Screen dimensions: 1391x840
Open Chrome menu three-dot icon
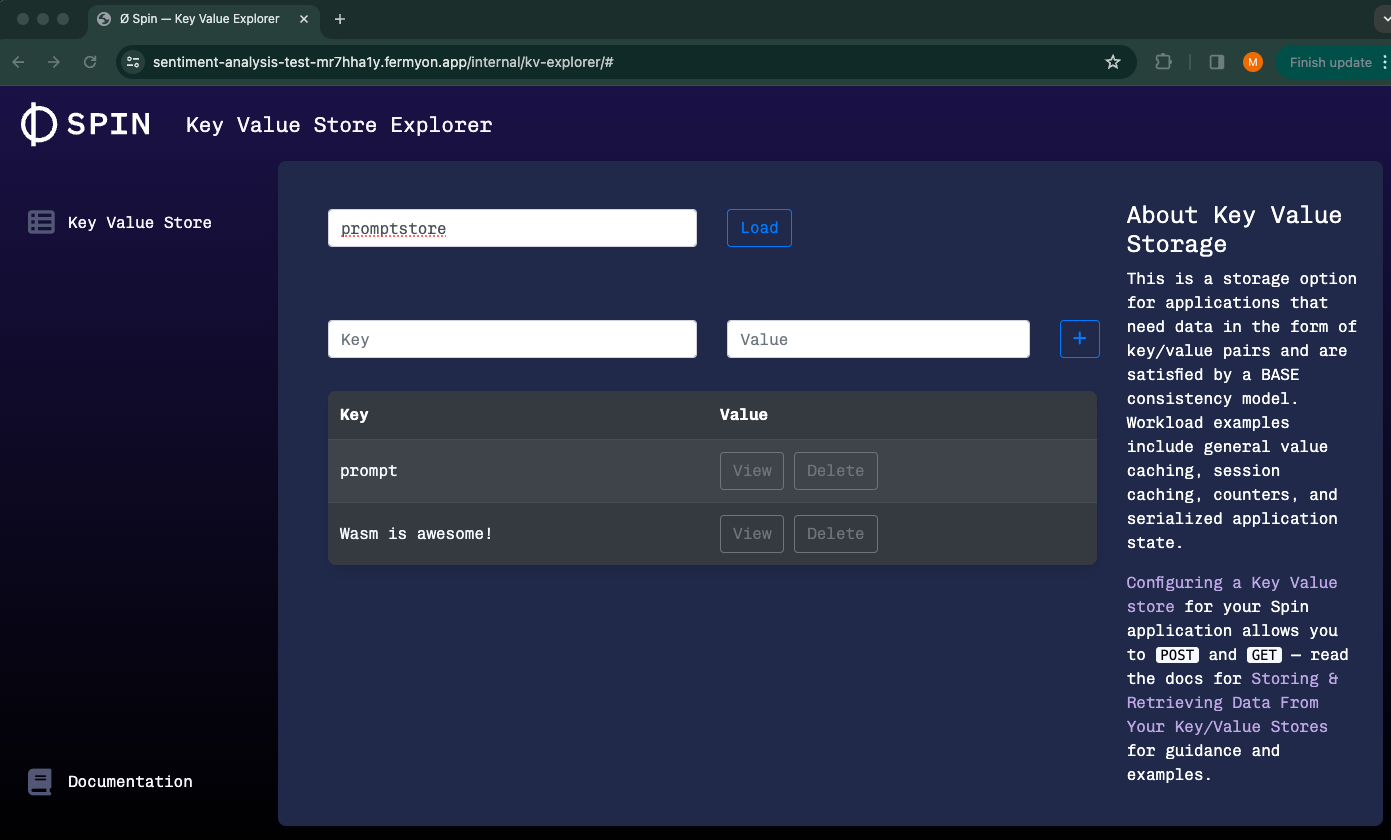[1384, 62]
